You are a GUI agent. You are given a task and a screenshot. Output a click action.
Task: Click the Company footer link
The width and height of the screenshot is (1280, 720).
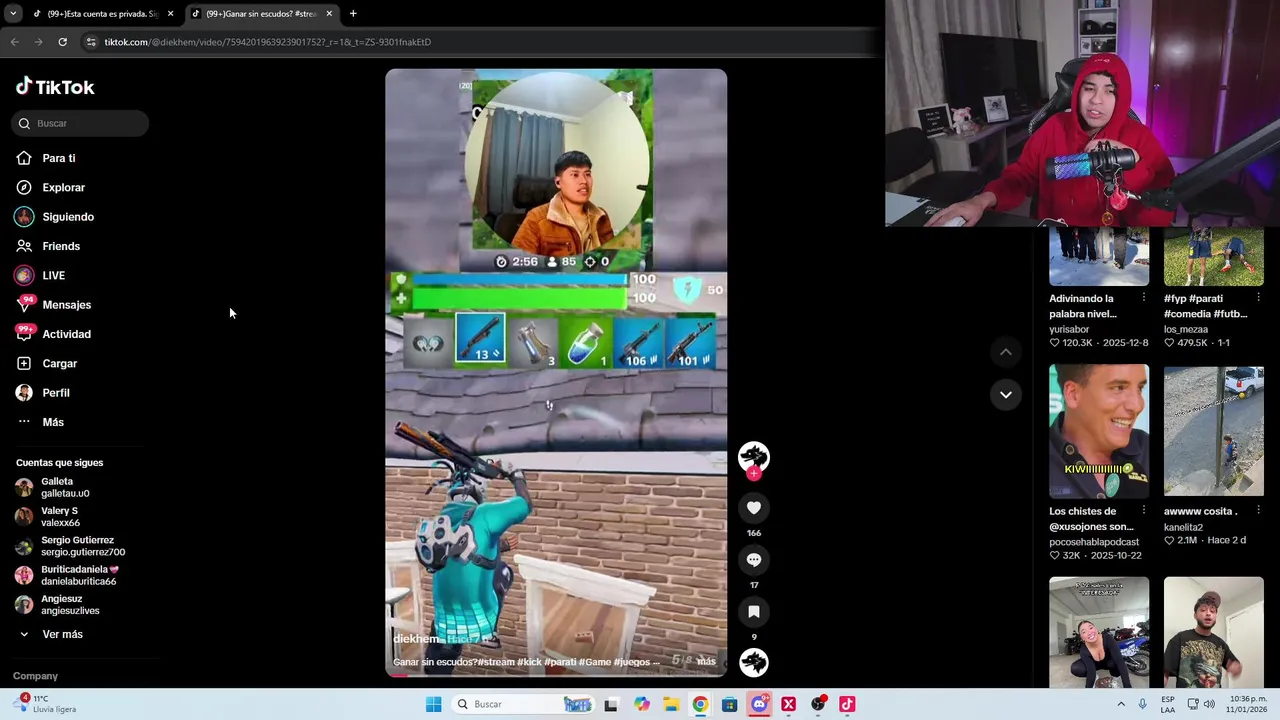click(x=35, y=676)
